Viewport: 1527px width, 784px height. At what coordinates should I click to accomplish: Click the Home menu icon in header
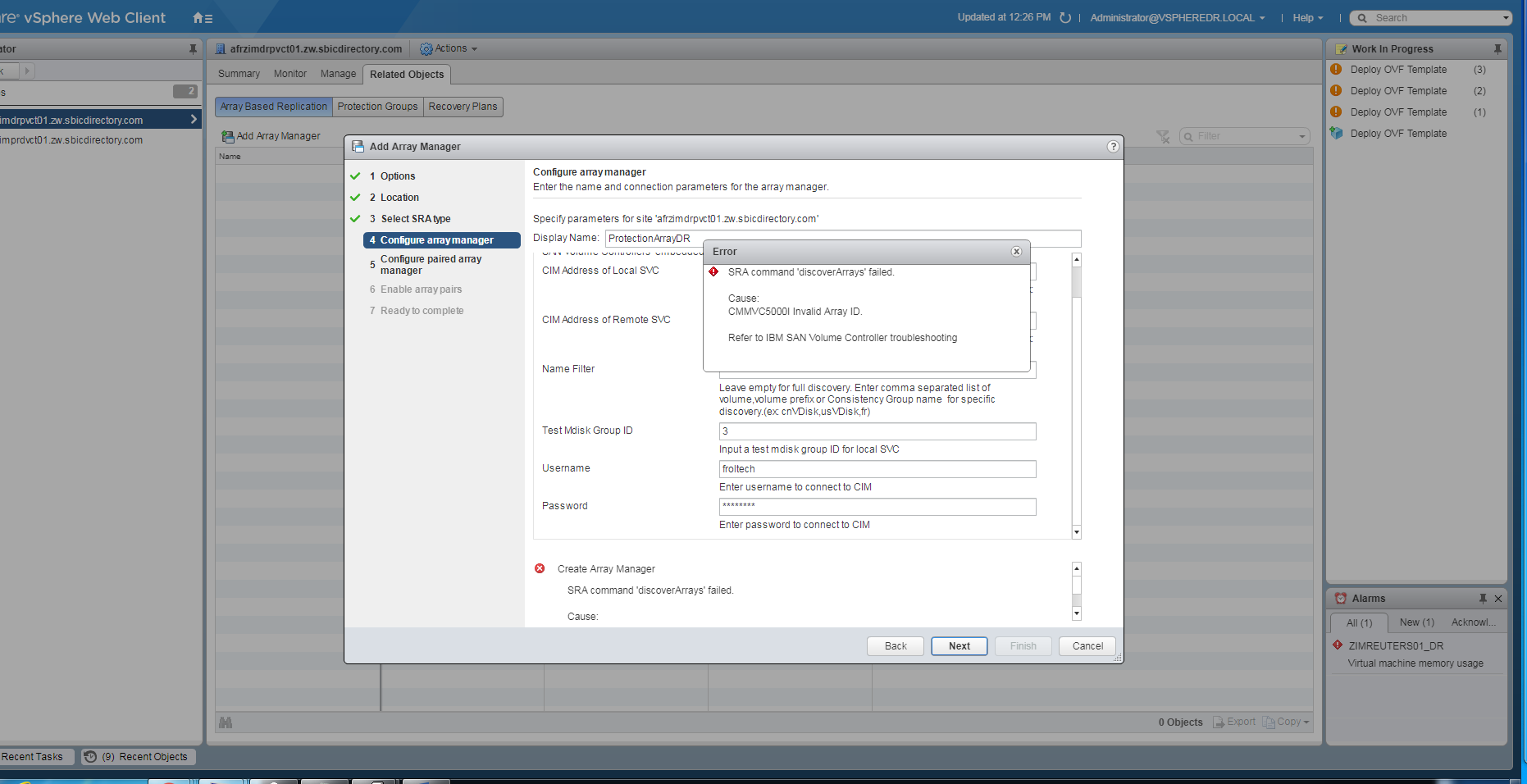pos(203,18)
